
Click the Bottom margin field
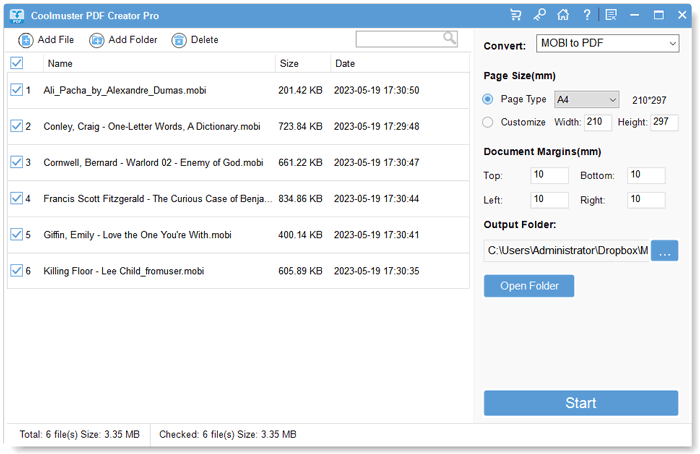tap(646, 175)
